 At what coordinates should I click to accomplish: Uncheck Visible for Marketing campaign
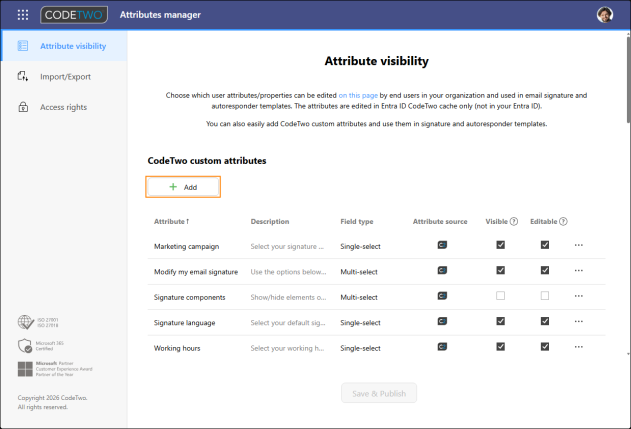pos(501,245)
